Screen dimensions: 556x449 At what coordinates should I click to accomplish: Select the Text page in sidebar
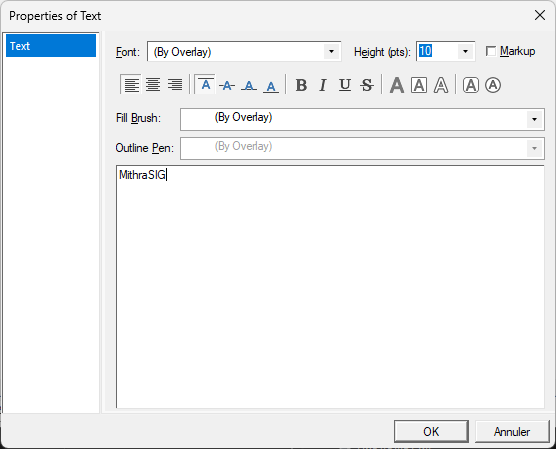pos(51,46)
